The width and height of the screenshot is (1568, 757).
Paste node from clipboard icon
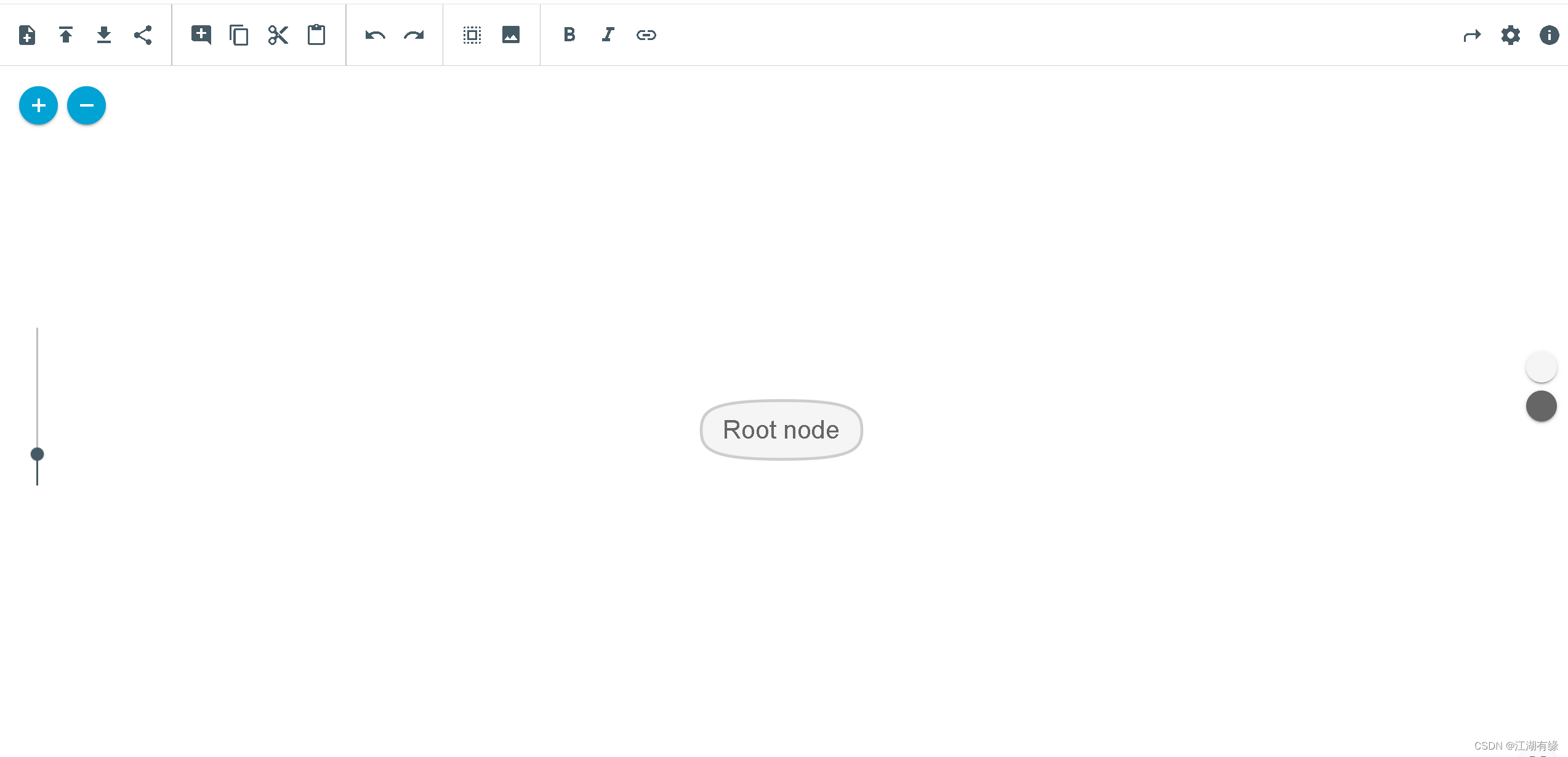click(x=316, y=35)
